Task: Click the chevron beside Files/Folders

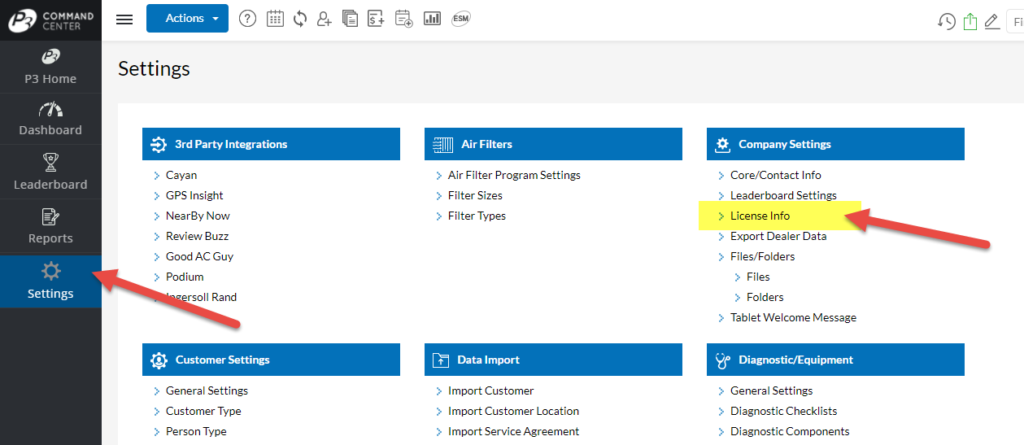Action: pyautogui.click(x=721, y=257)
